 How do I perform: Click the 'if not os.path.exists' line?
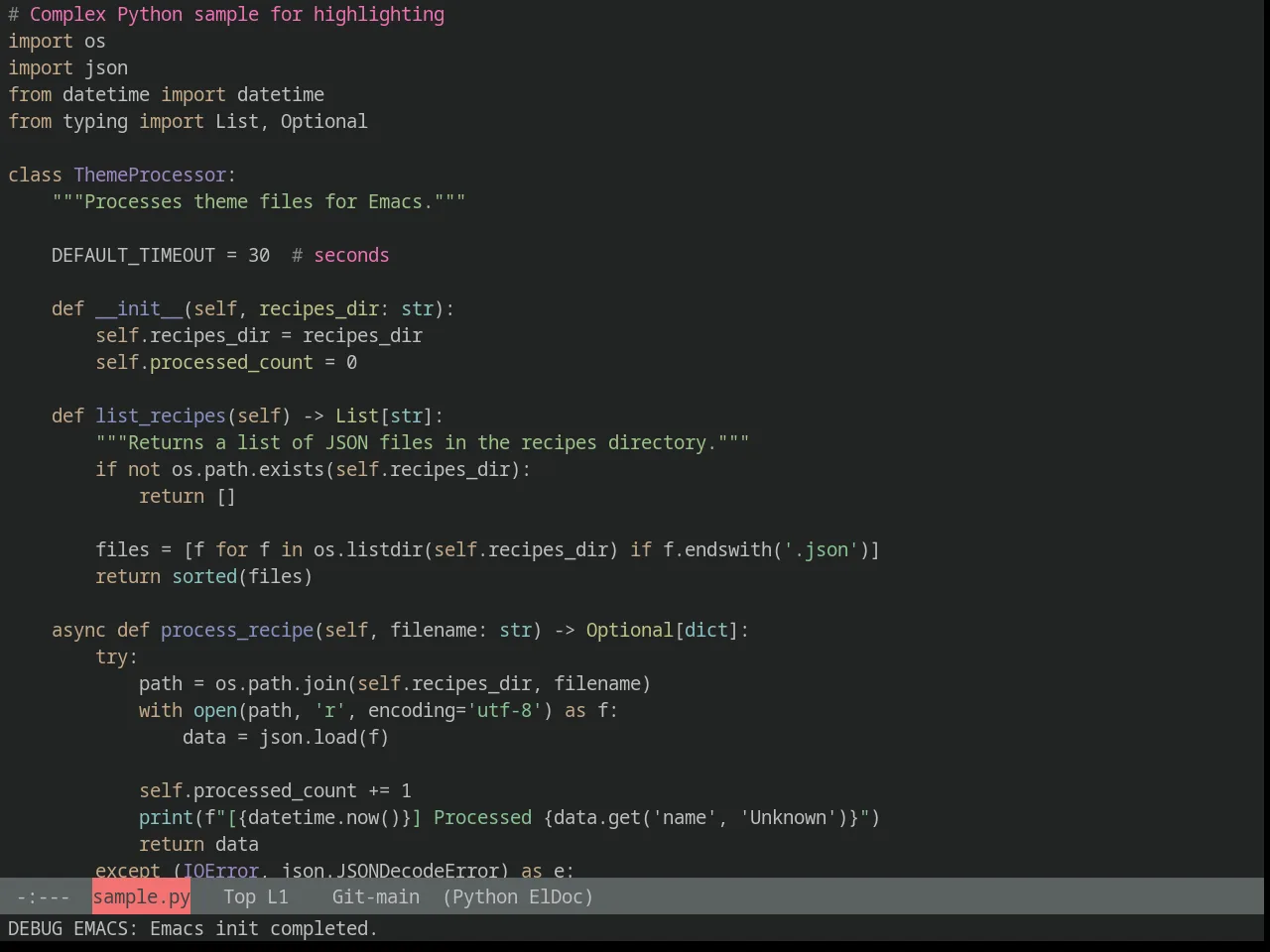coord(314,469)
